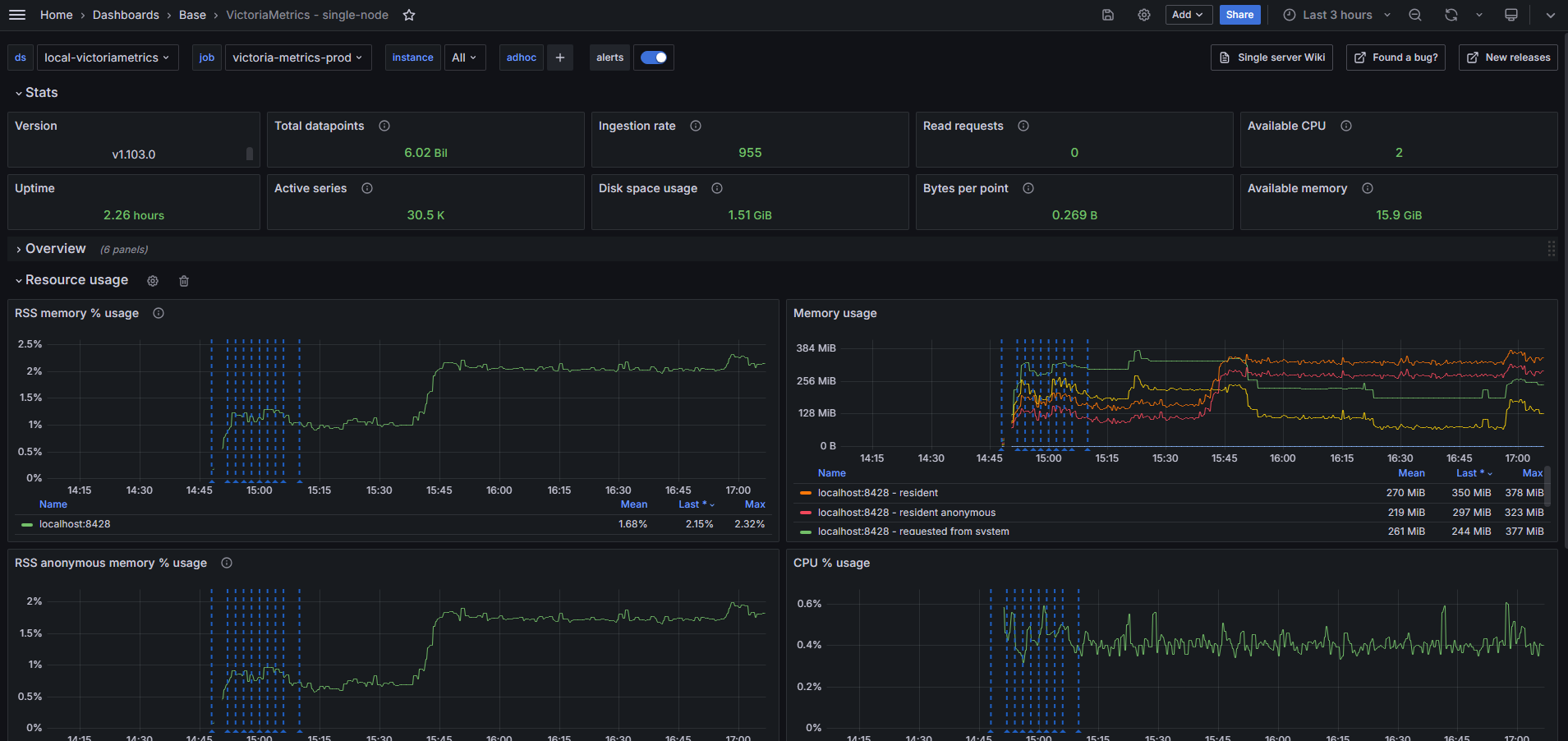Open the Last 3 hours time picker
Viewport: 1568px width, 741px height.
pyautogui.click(x=1337, y=15)
